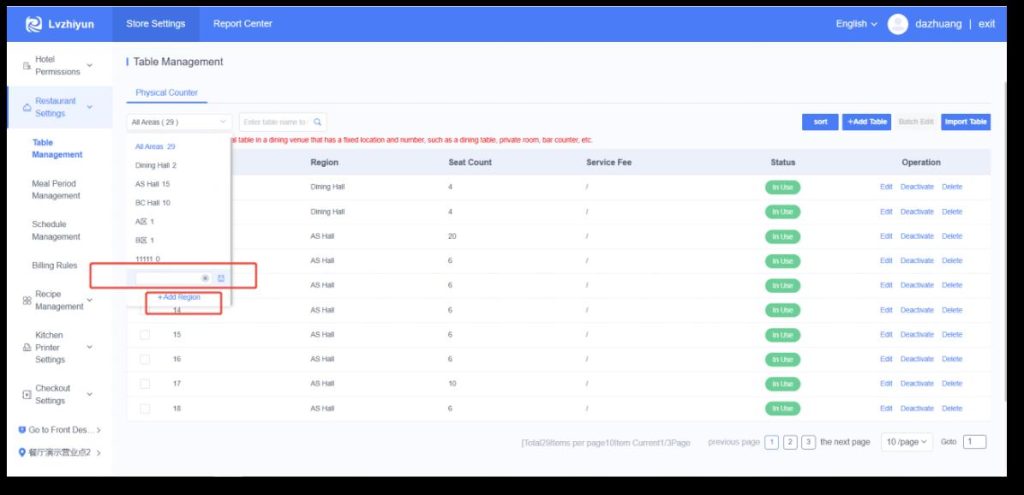The width and height of the screenshot is (1024, 495).
Task: Check the checkbox for table 15
Action: [x=145, y=334]
